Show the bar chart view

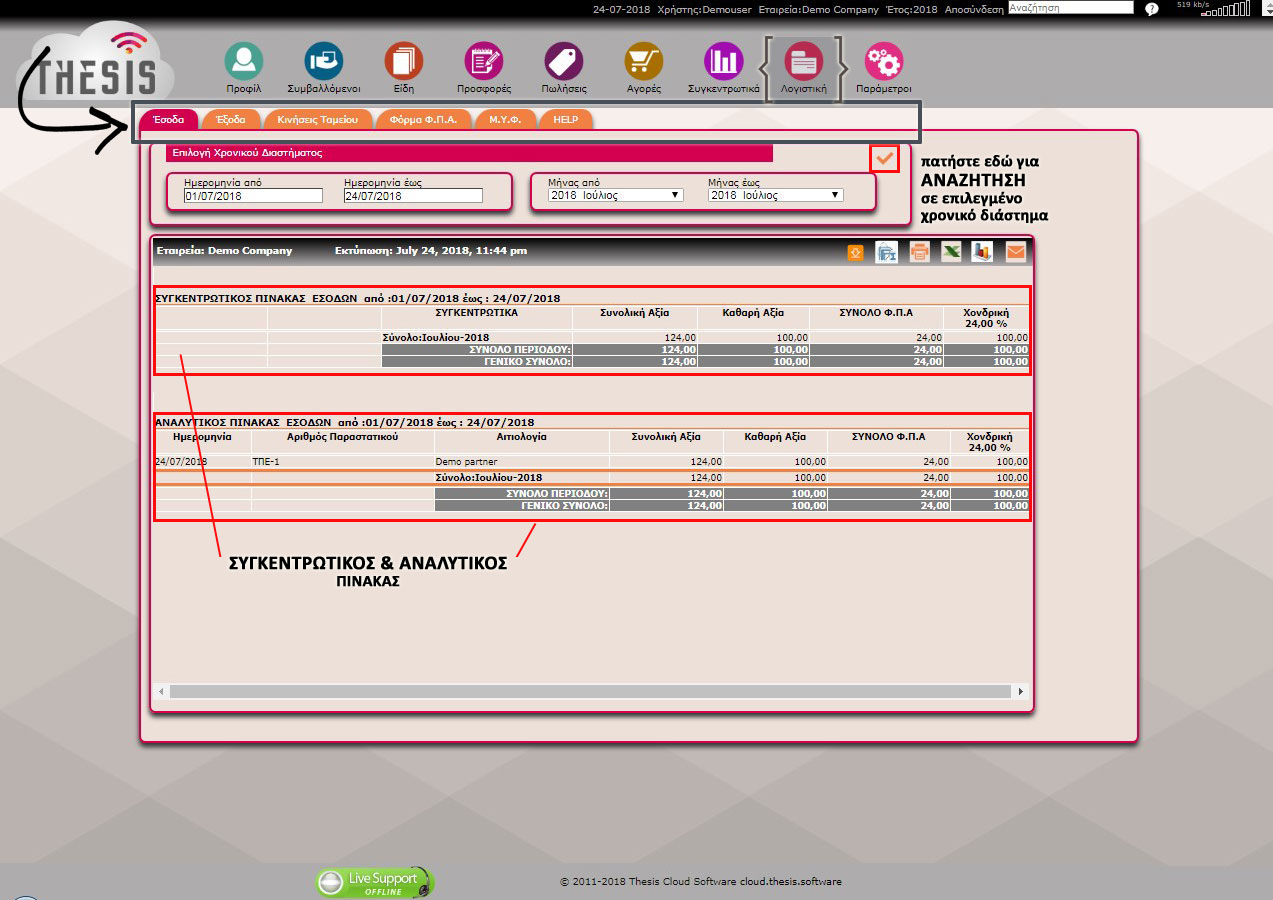tap(982, 253)
